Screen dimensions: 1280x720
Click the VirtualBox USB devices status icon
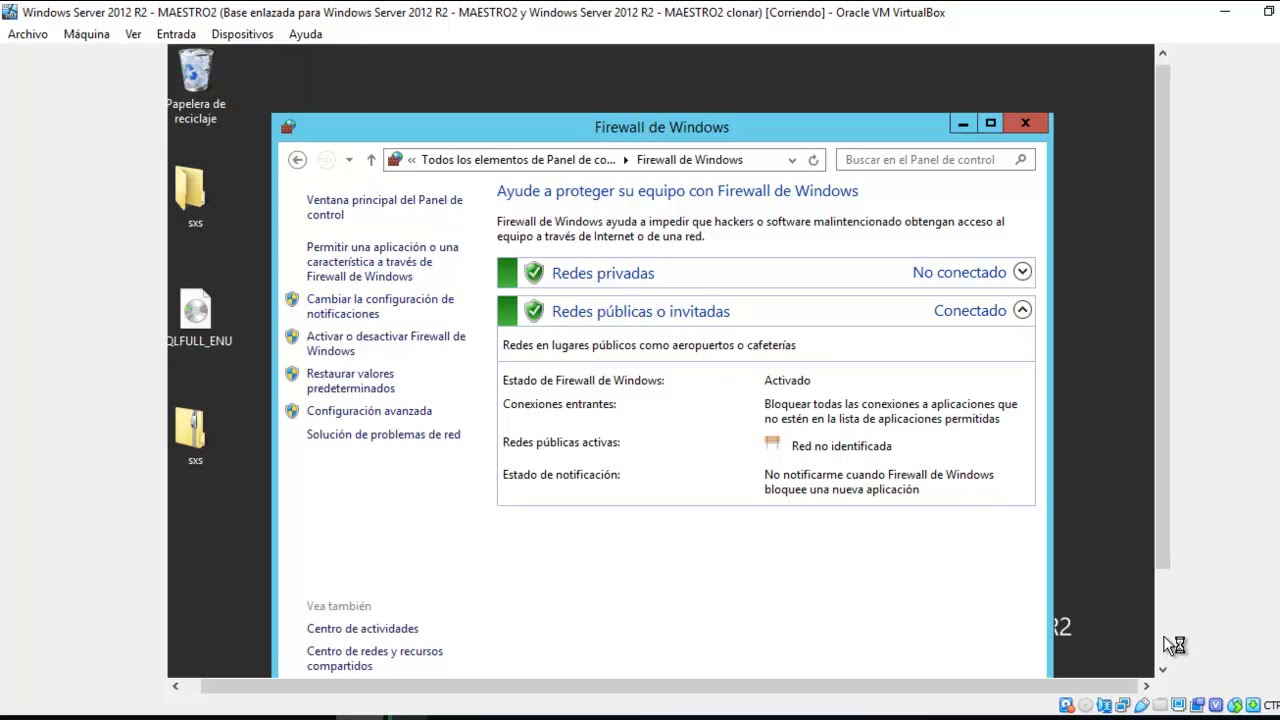click(1142, 705)
